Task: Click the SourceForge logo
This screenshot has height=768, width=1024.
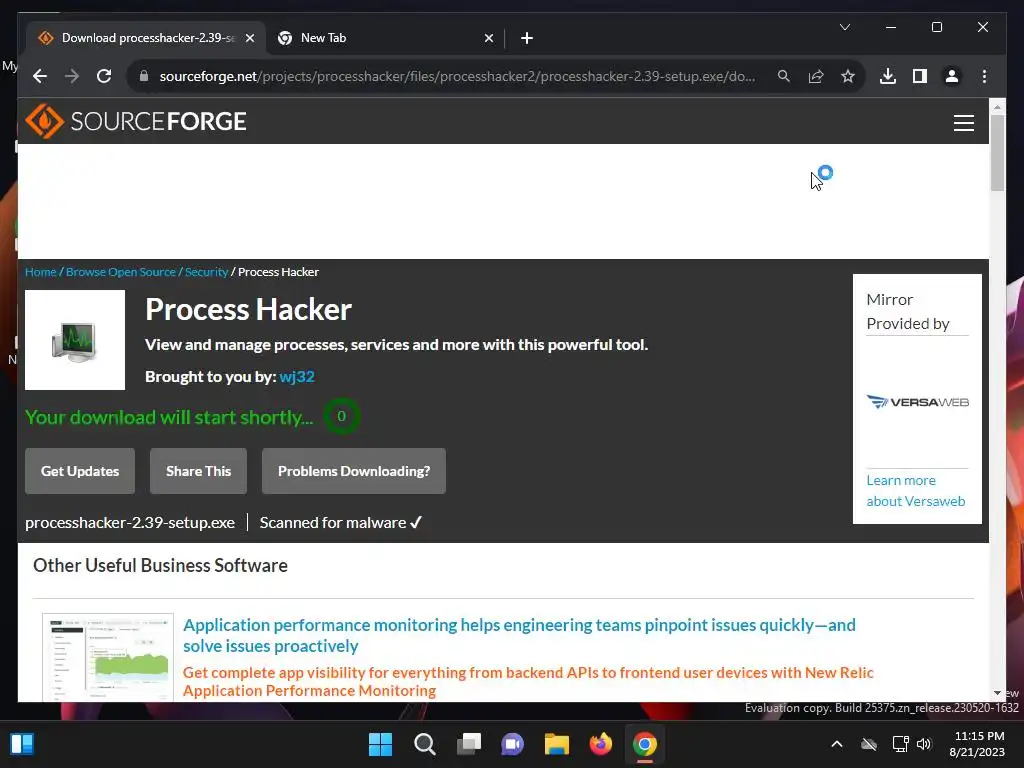Action: (x=136, y=121)
